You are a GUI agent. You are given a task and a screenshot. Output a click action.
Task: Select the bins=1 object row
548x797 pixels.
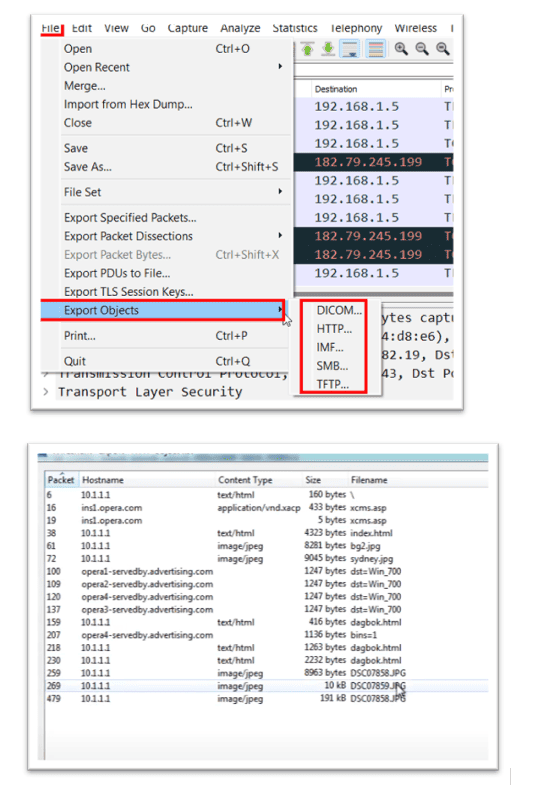[x=266, y=635]
